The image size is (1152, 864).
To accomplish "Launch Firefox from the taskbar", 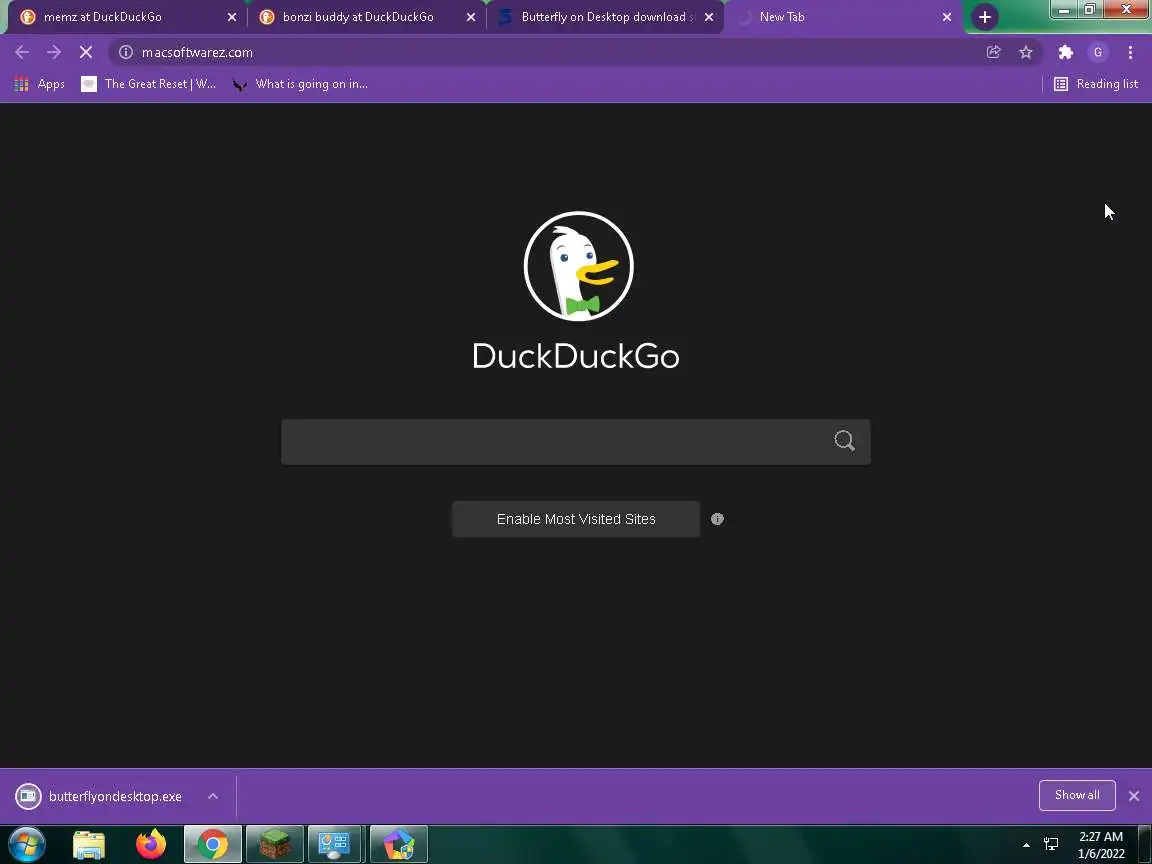I will [x=151, y=844].
